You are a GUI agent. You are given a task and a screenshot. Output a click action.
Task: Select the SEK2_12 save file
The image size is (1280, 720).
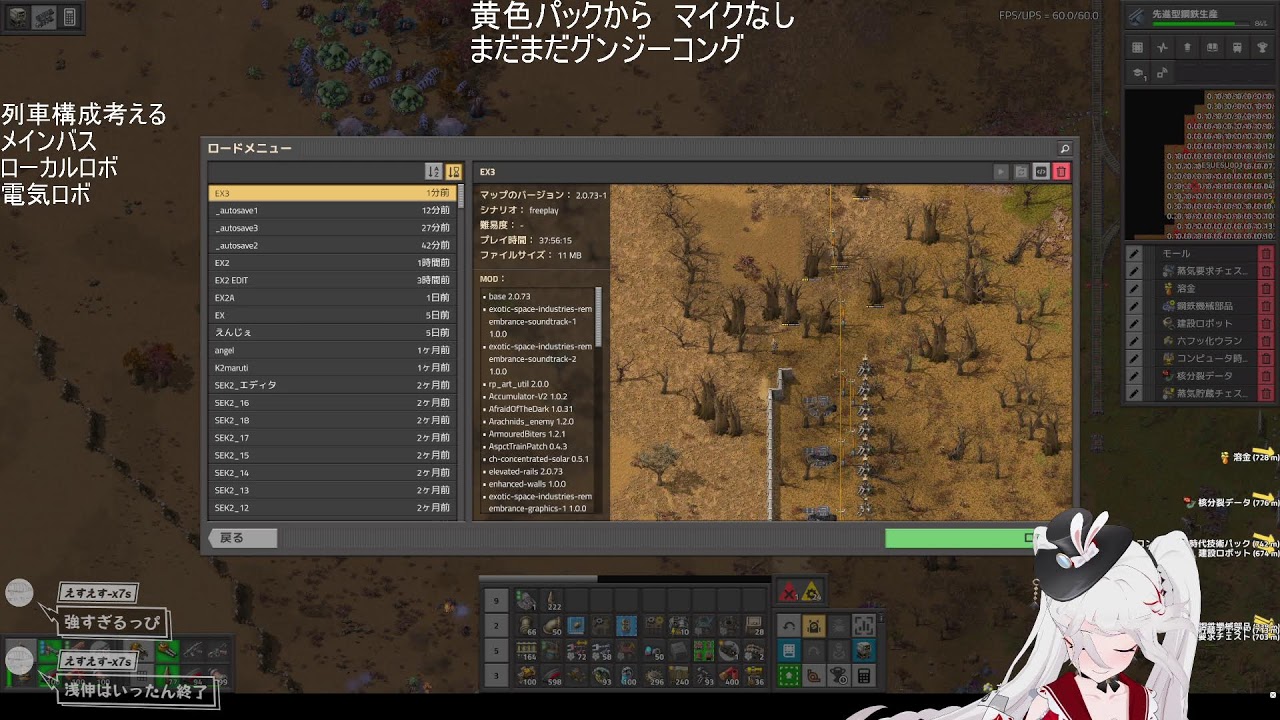333,508
